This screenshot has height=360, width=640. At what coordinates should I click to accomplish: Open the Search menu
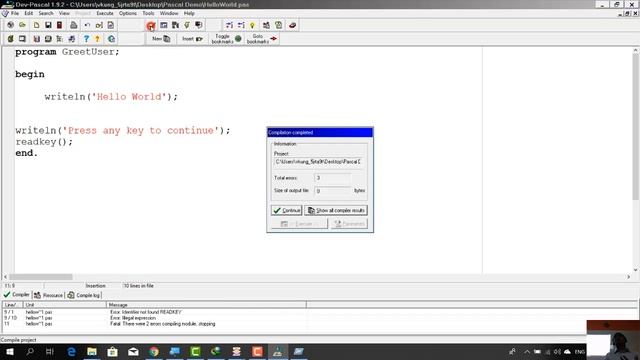coord(46,13)
